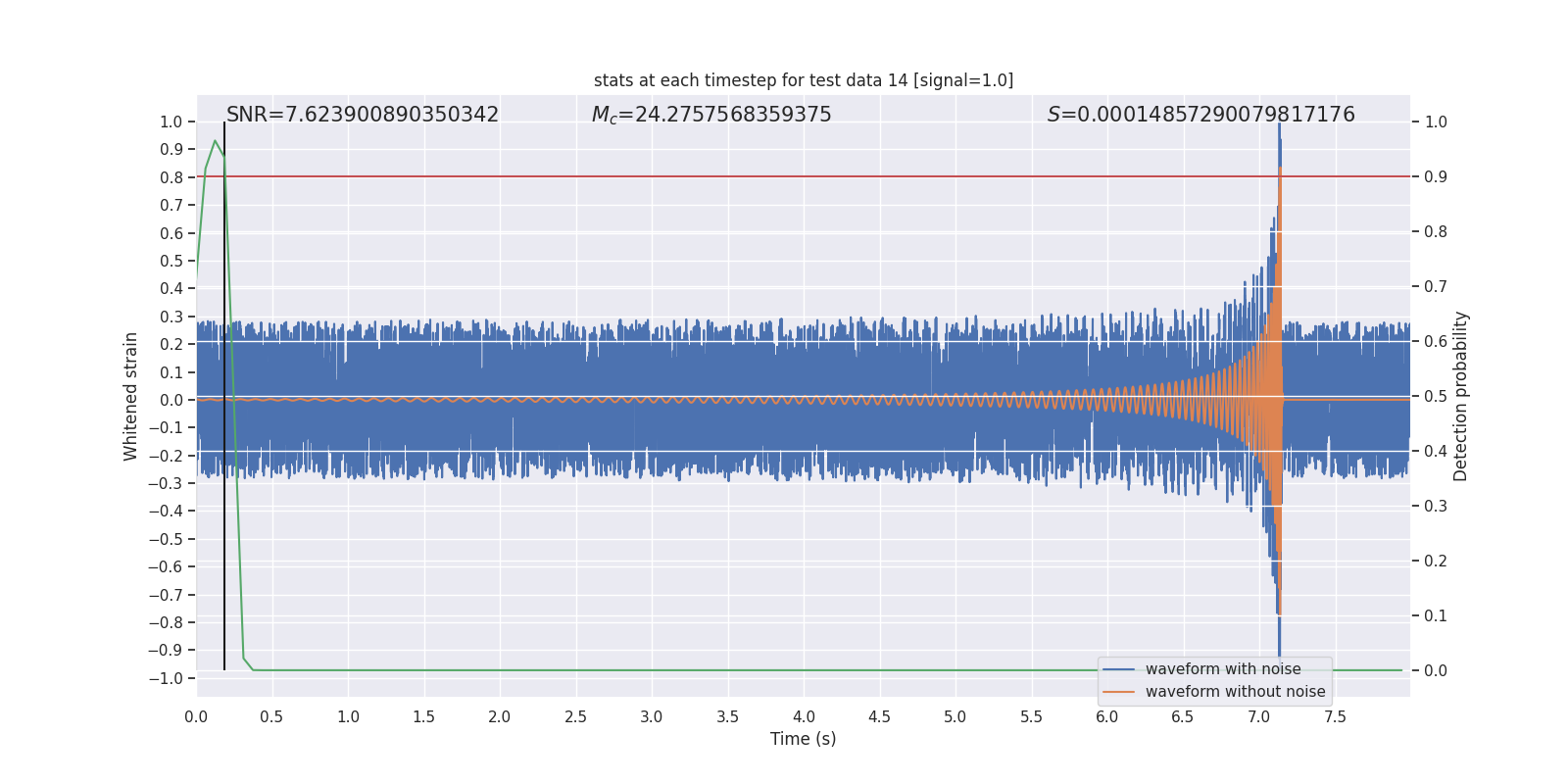This screenshot has width=1568, height=784.
Task: Click the 4.0 tick label on time axis
Action: 804,717
